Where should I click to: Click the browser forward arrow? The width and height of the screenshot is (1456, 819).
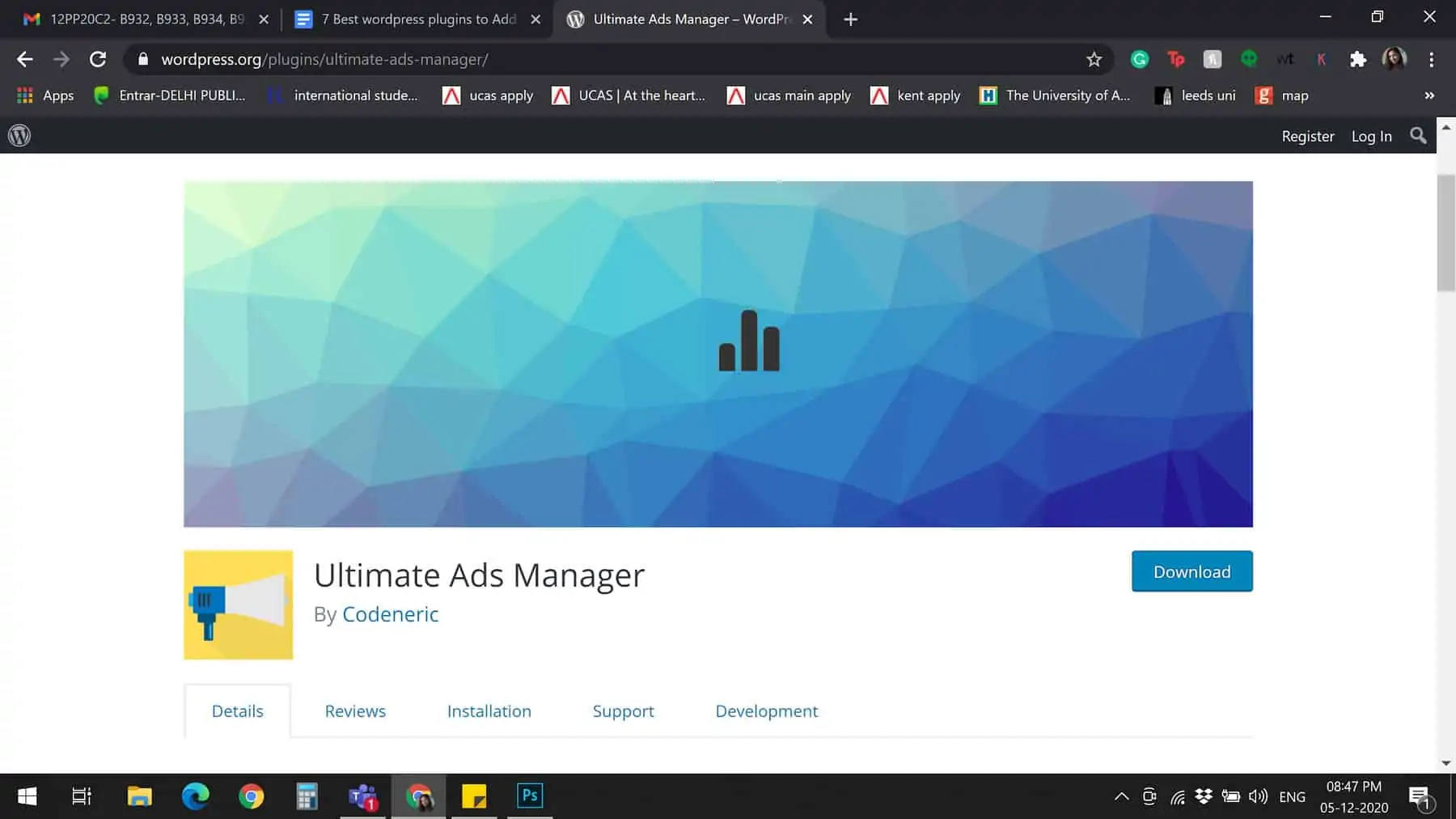[61, 59]
